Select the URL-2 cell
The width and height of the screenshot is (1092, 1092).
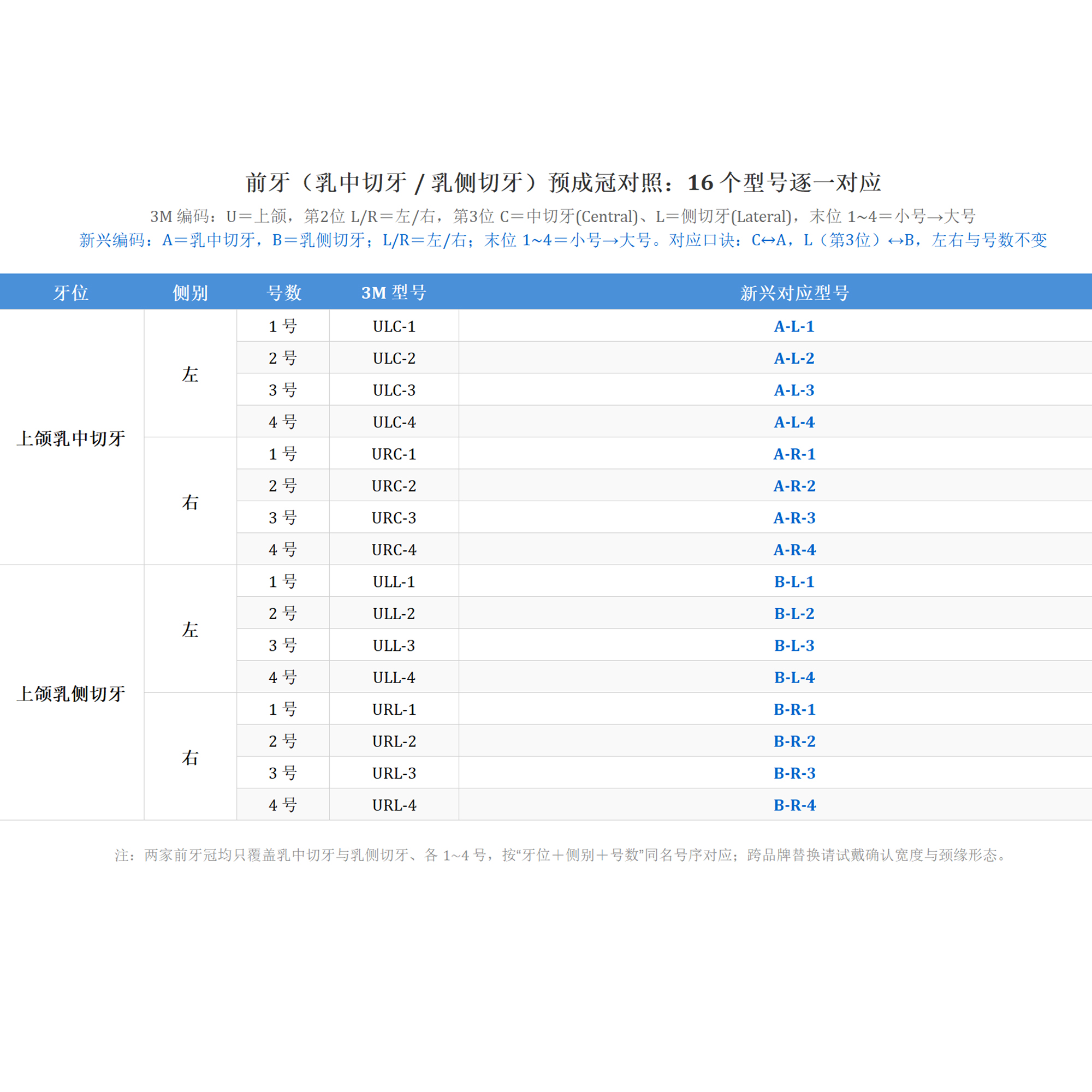point(394,741)
